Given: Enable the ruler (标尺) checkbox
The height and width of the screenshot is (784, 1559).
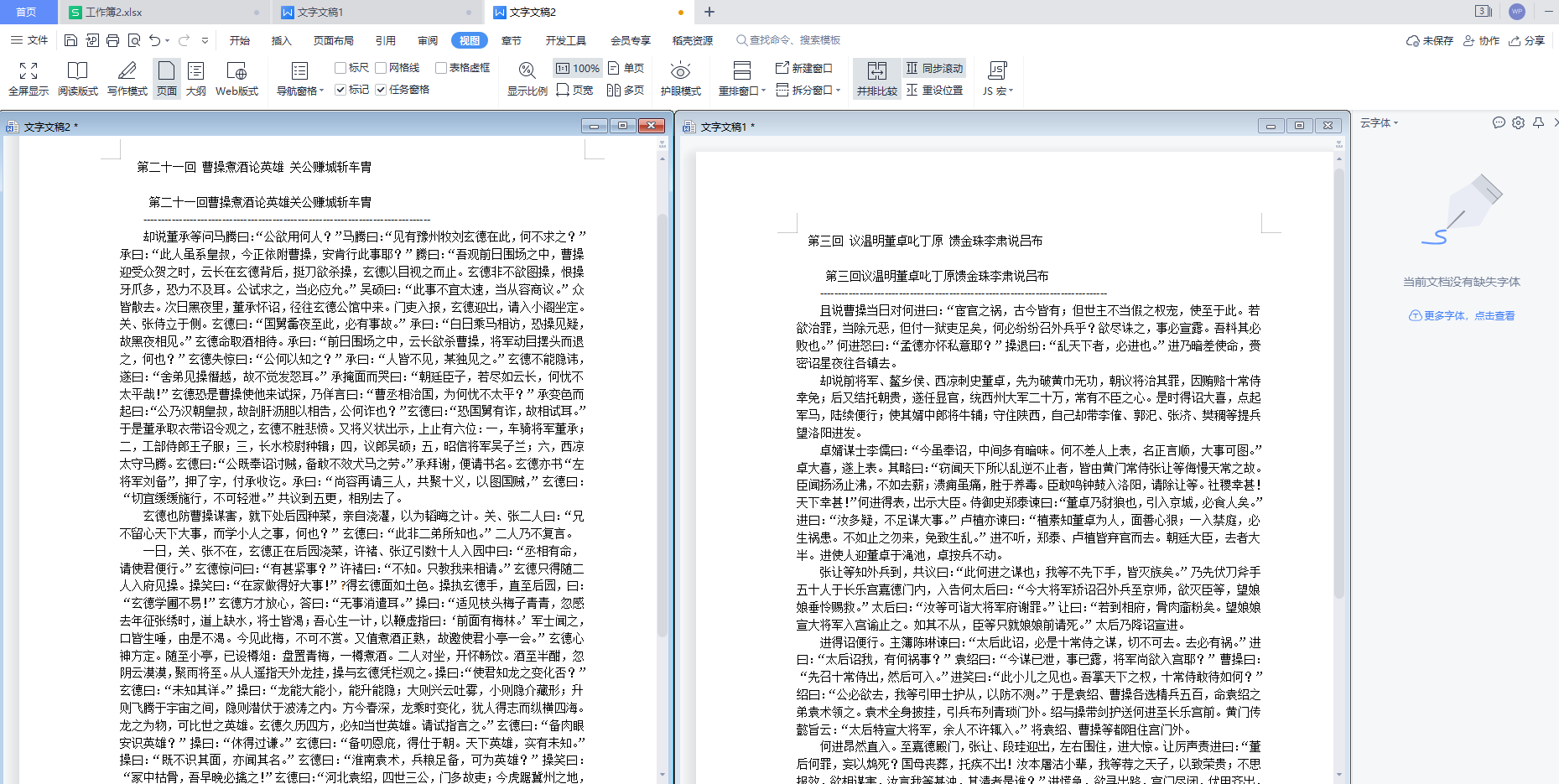Looking at the screenshot, I should (x=340, y=68).
